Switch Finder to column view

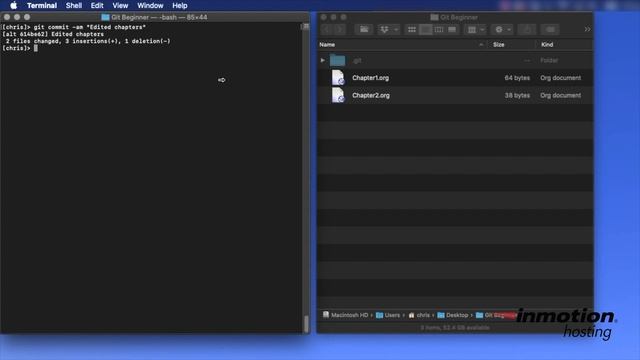coord(439,29)
